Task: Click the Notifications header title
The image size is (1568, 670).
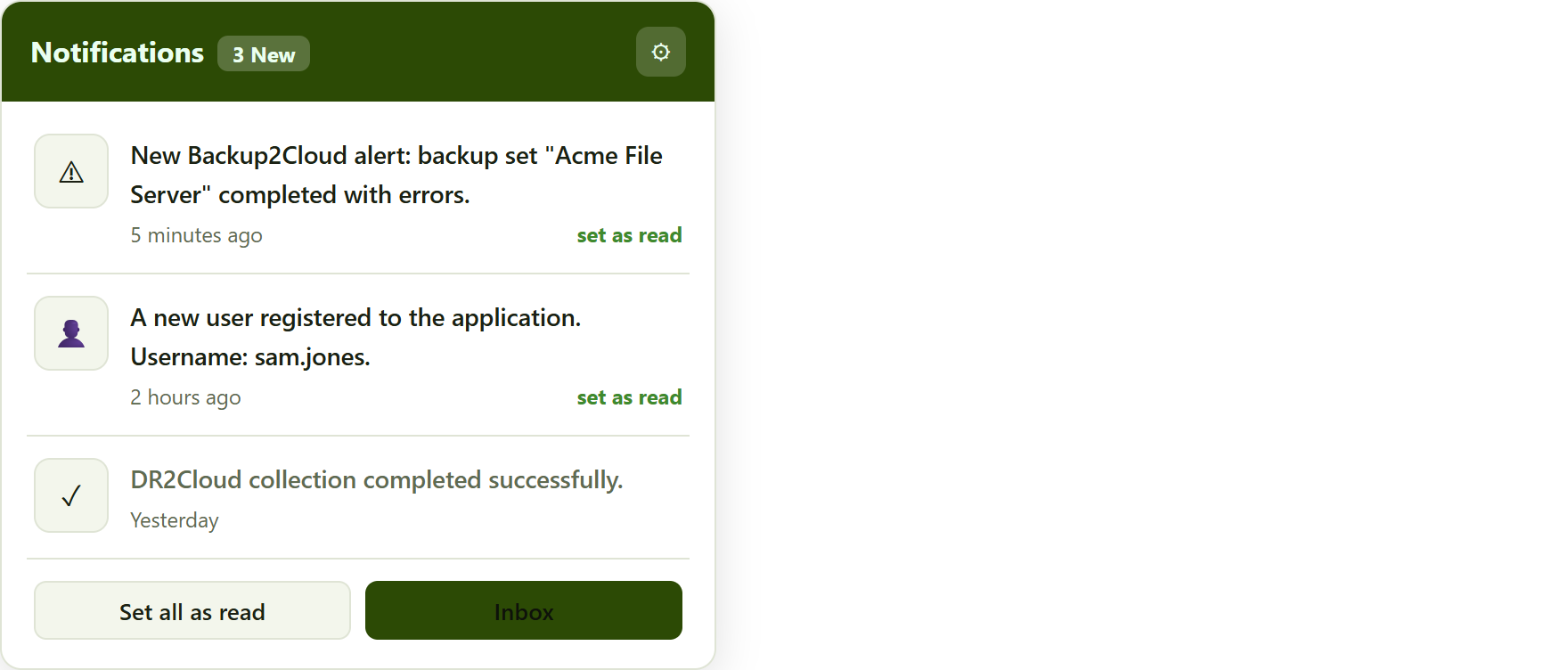Action: point(118,53)
